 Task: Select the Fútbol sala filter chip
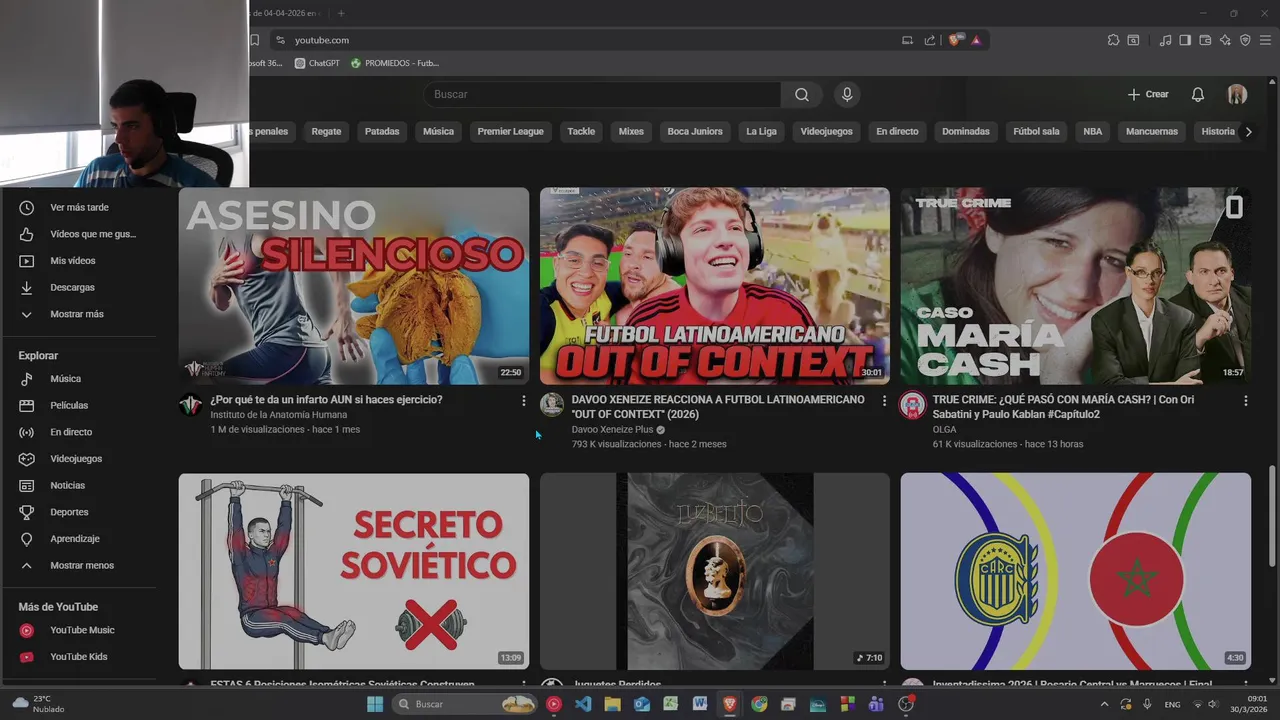pos(1036,131)
